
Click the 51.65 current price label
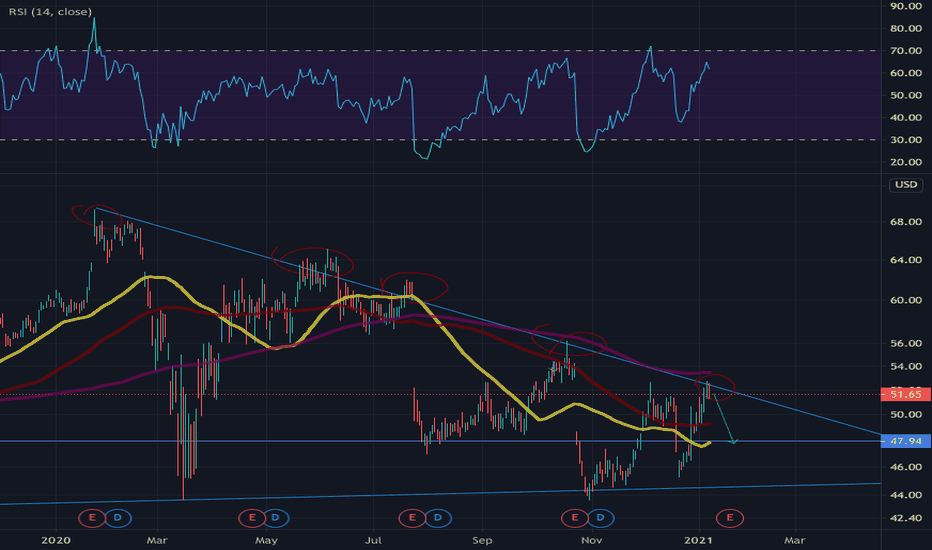(x=906, y=394)
